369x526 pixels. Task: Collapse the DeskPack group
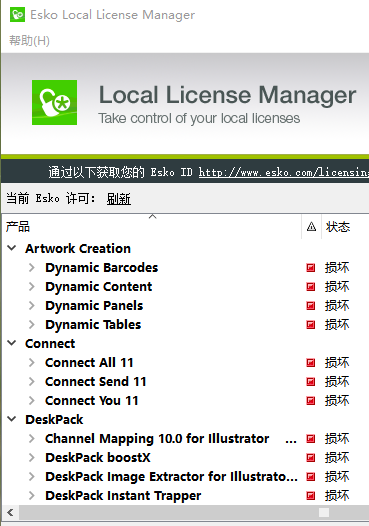tap(12, 419)
